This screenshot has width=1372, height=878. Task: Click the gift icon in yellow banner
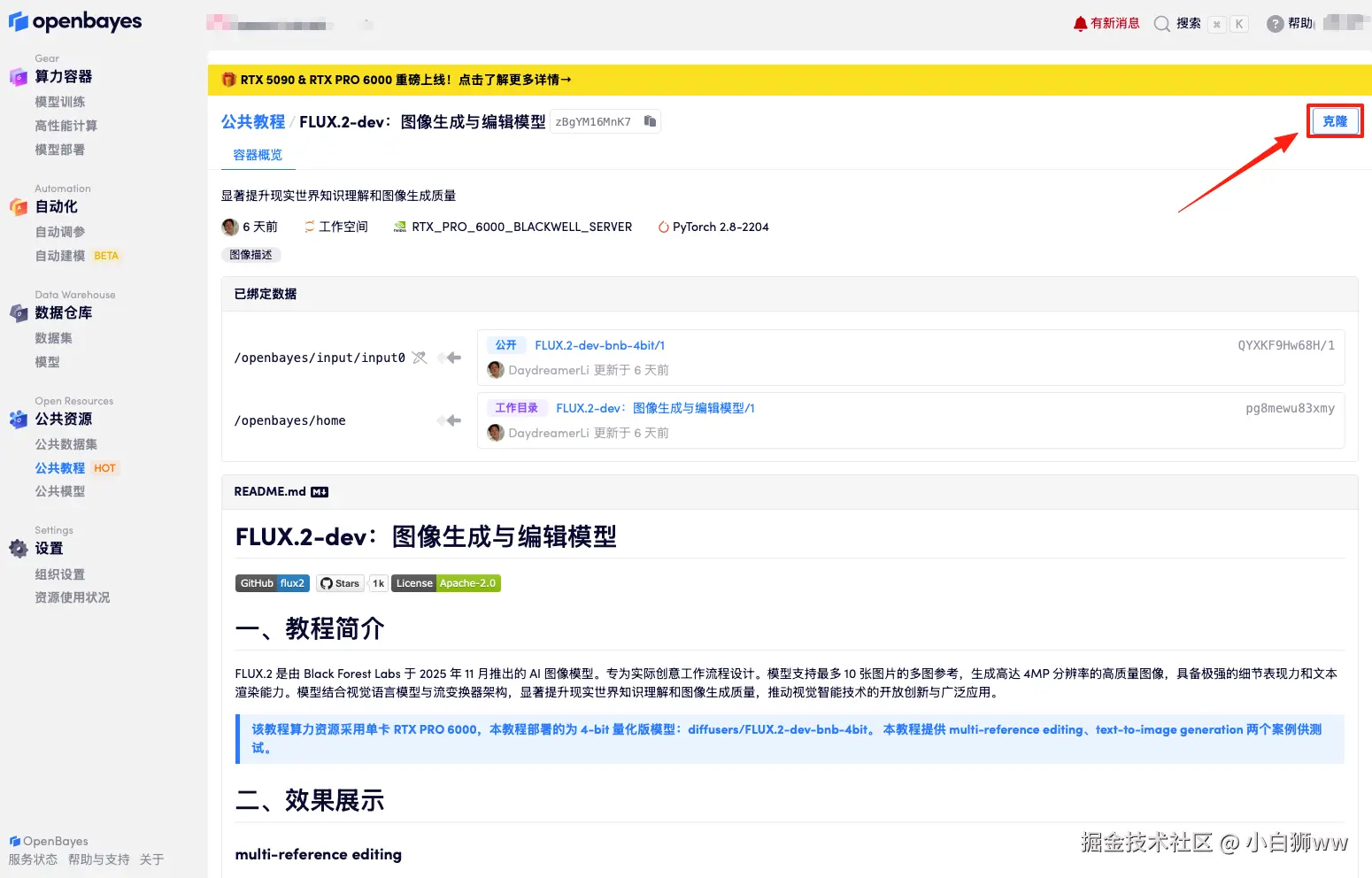228,80
